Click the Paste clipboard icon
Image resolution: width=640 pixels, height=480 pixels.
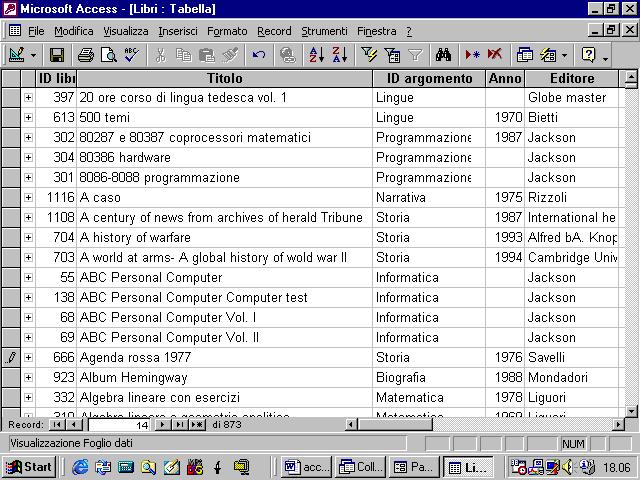tap(207, 55)
